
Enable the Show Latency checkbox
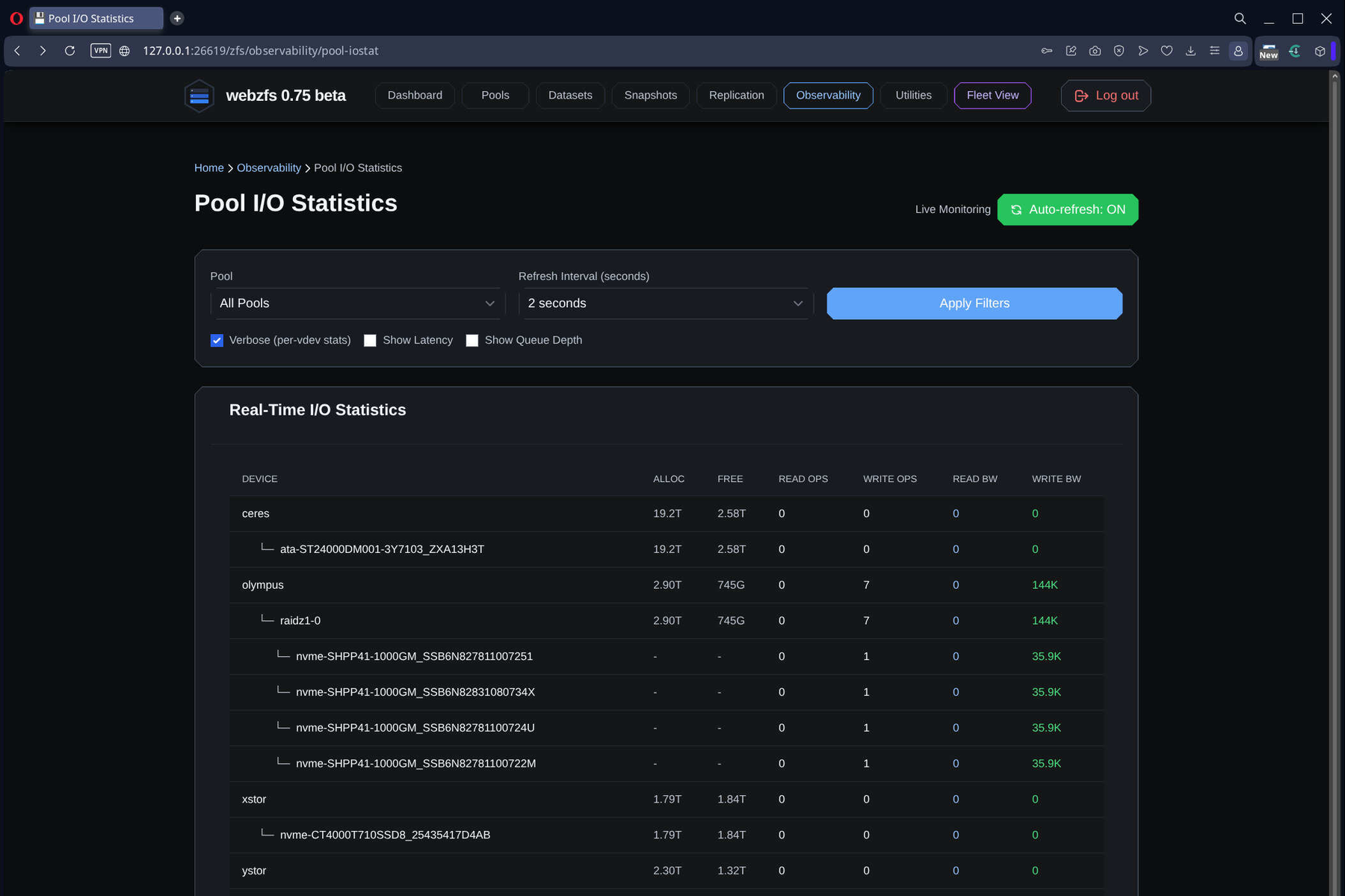pyautogui.click(x=370, y=341)
